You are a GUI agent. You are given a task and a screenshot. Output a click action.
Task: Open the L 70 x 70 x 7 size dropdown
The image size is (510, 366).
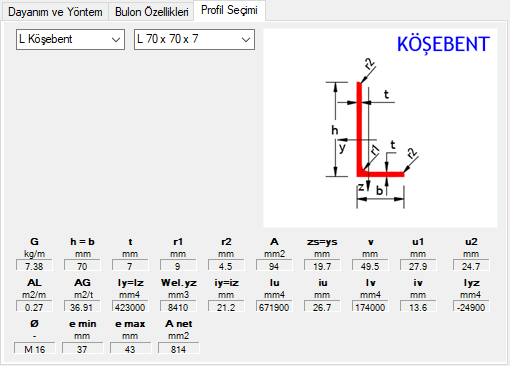[194, 39]
